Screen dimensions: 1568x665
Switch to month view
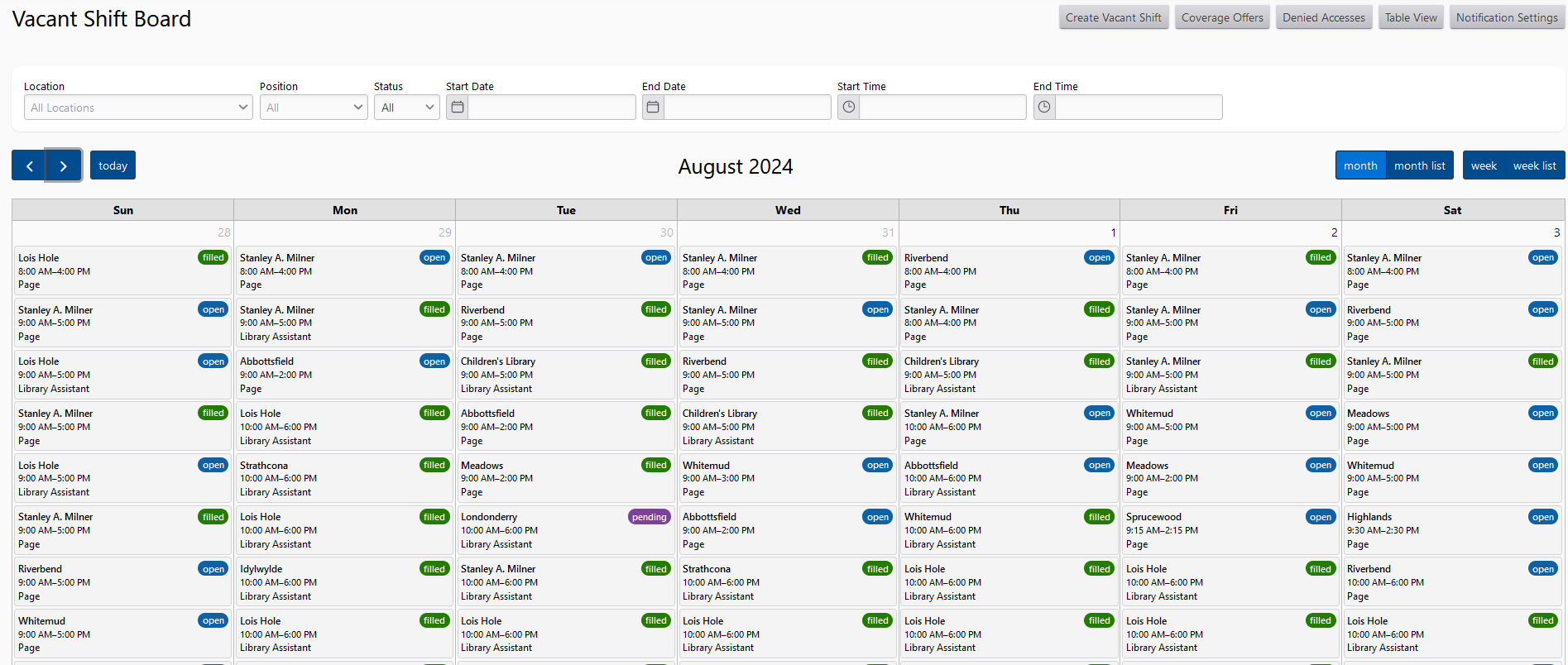click(x=1360, y=165)
